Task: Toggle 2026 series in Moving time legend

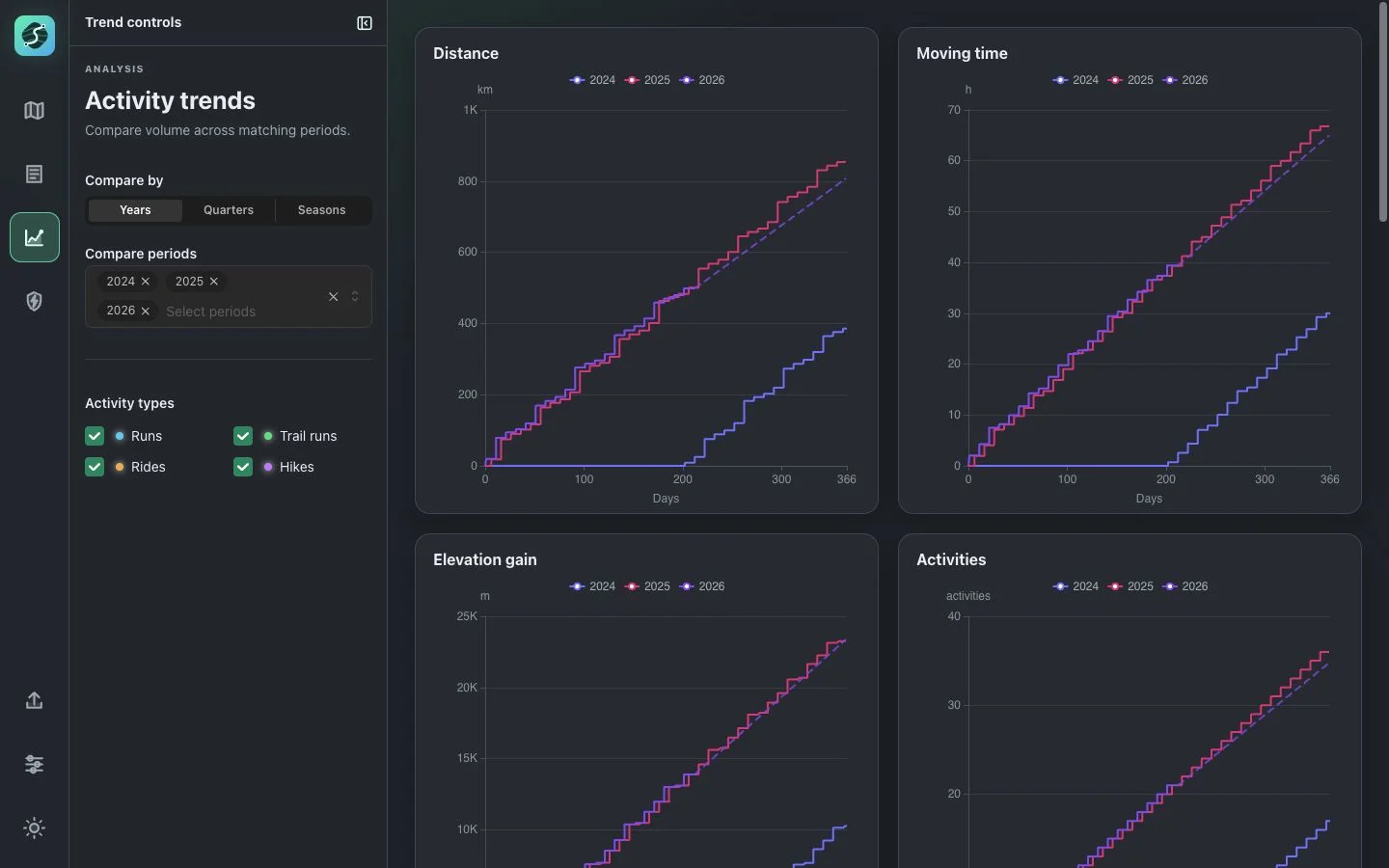Action: pyautogui.click(x=1185, y=80)
